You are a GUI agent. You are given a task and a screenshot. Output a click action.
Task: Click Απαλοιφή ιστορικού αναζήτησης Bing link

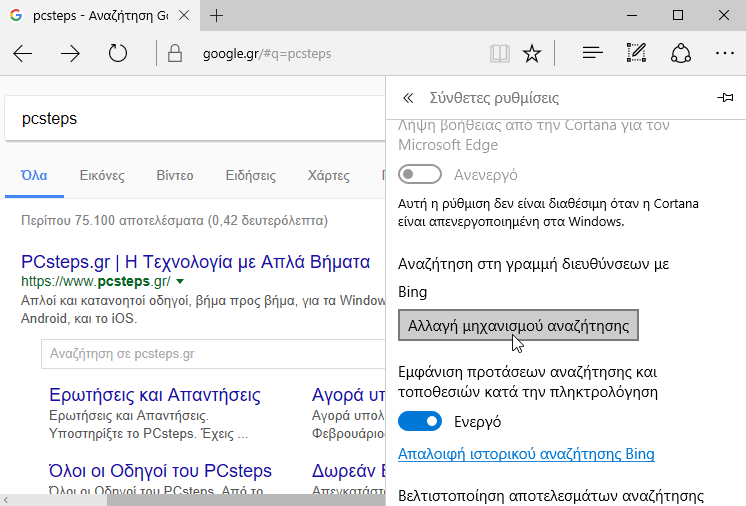coord(526,454)
